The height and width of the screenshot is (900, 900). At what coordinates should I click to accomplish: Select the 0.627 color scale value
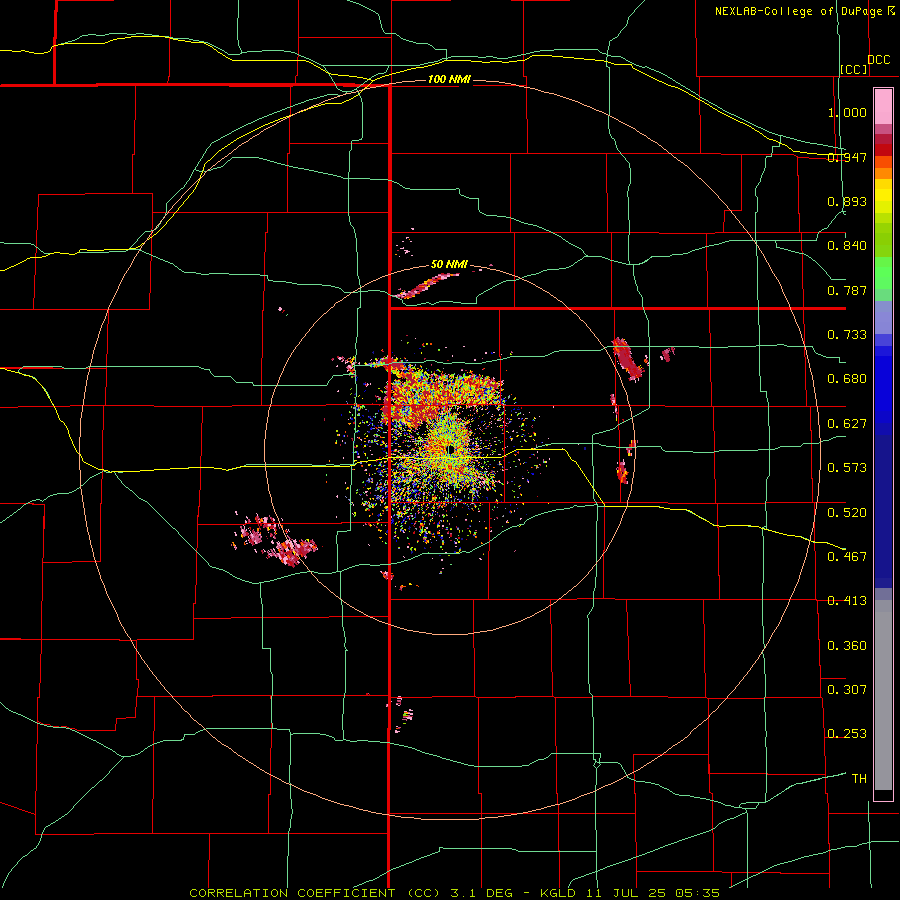coord(847,424)
